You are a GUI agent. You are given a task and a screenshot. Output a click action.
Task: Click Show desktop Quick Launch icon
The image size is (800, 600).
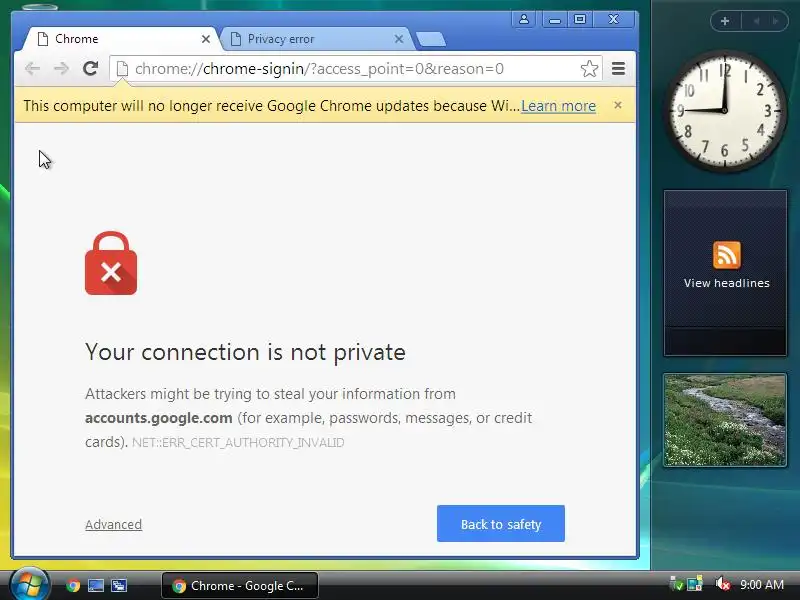96,585
